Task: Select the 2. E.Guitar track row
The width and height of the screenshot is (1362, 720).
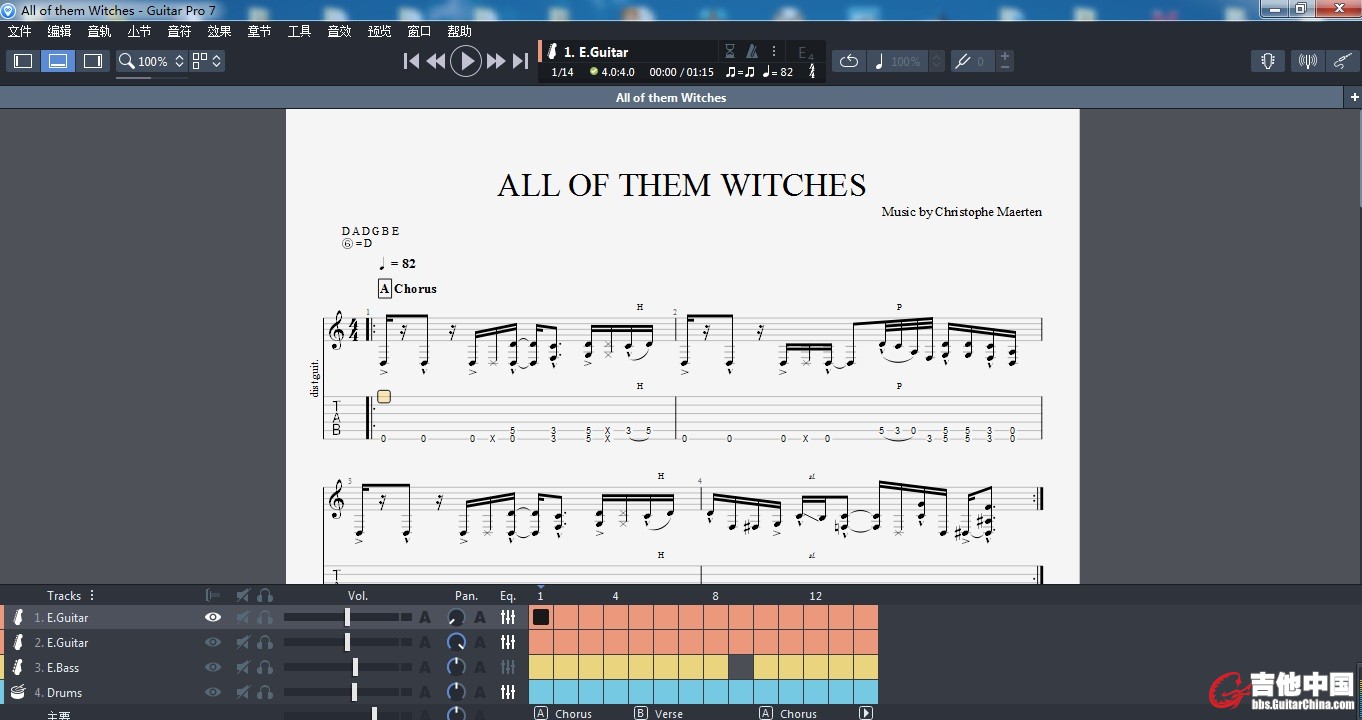Action: pyautogui.click(x=264, y=642)
